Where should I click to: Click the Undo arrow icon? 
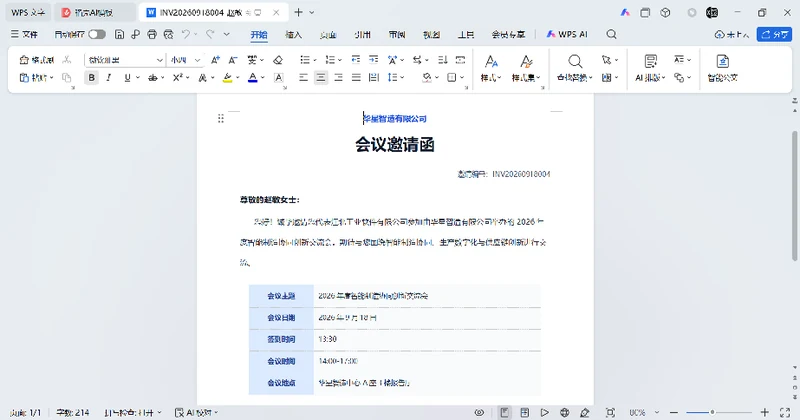186,34
